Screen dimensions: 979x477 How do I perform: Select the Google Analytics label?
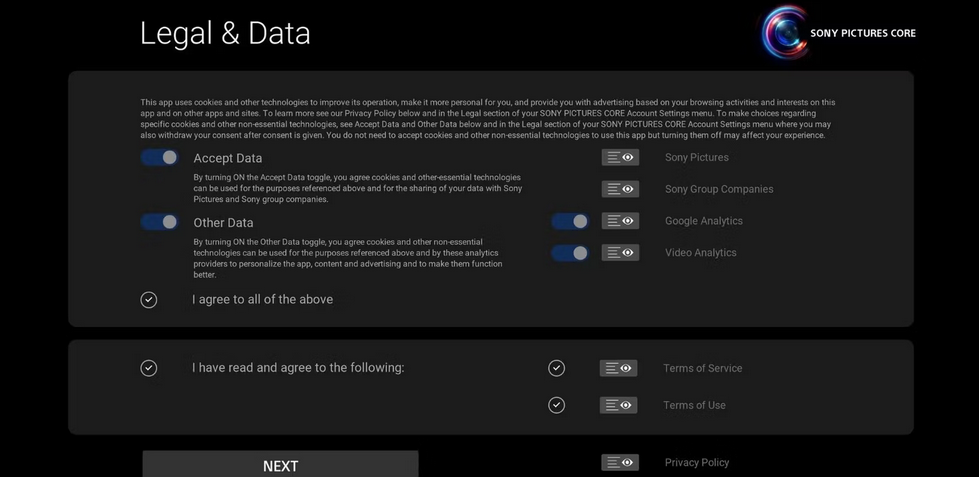[x=704, y=221]
